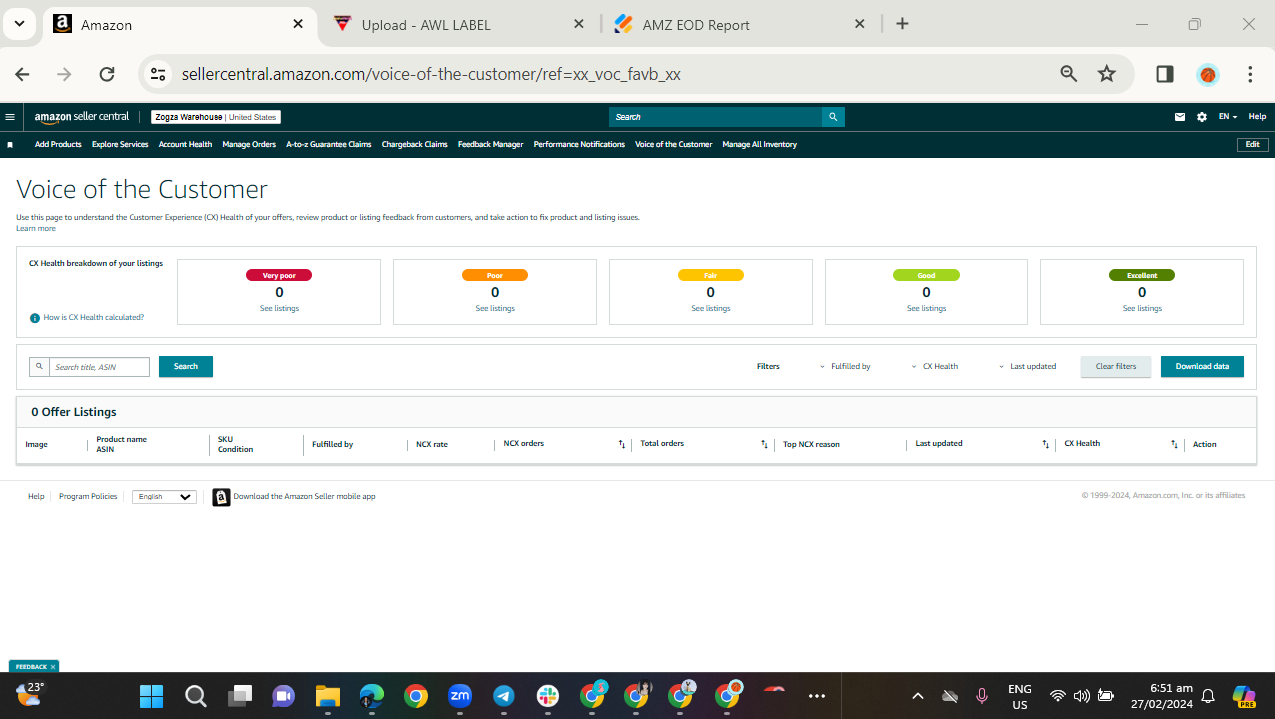The image size is (1275, 719).
Task: See listings under Very poor
Action: click(279, 309)
